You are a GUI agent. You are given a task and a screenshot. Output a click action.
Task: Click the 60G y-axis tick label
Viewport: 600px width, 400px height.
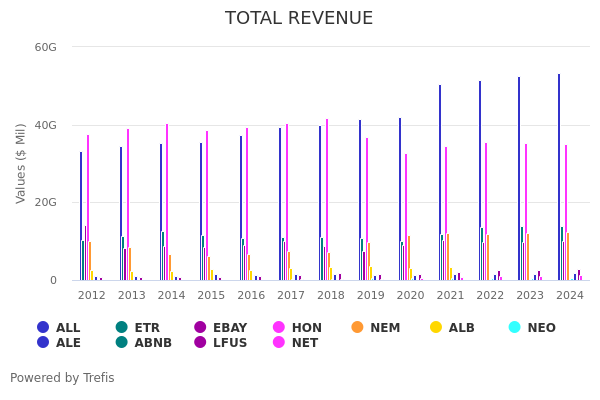coord(45,47)
